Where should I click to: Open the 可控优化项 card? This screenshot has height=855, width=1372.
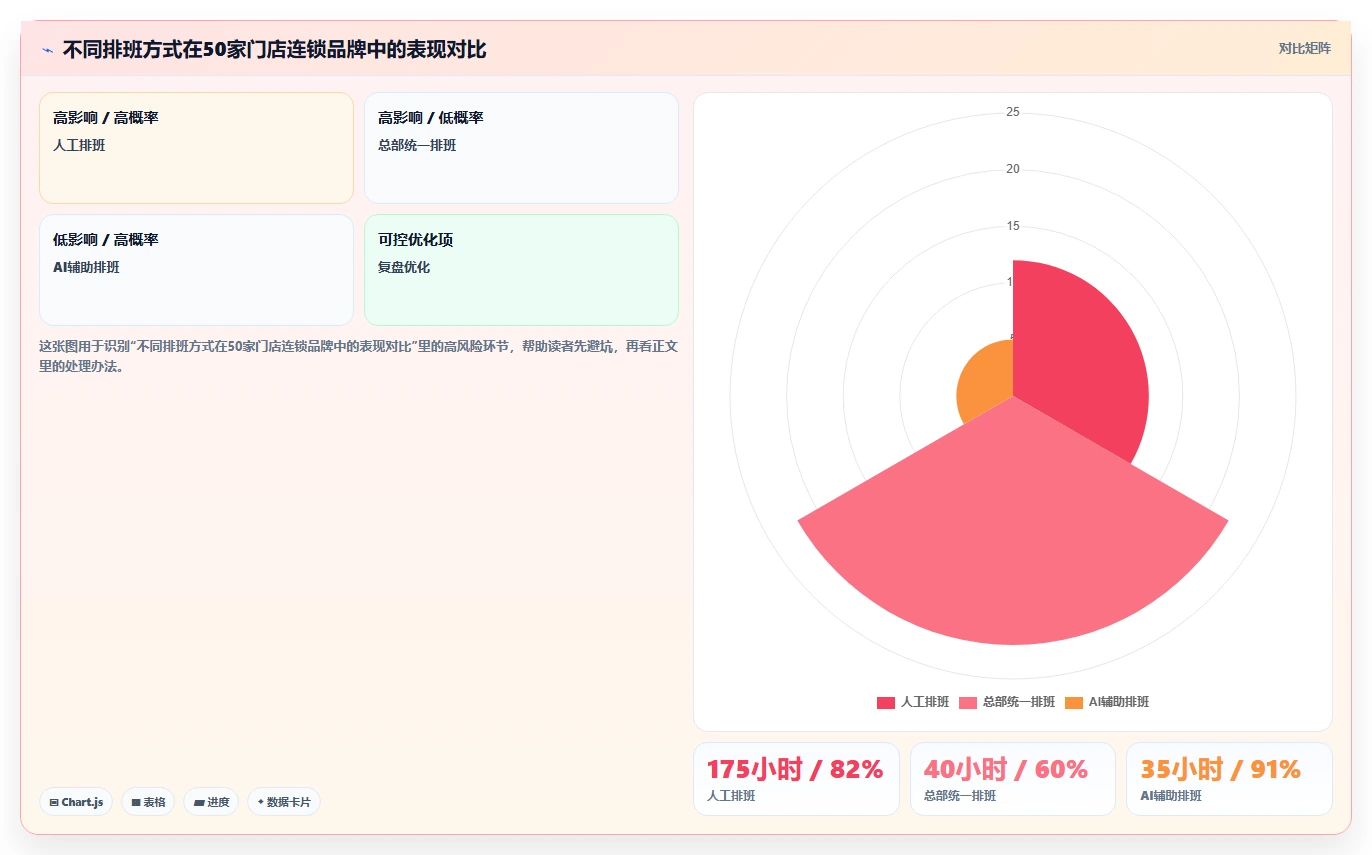521,270
